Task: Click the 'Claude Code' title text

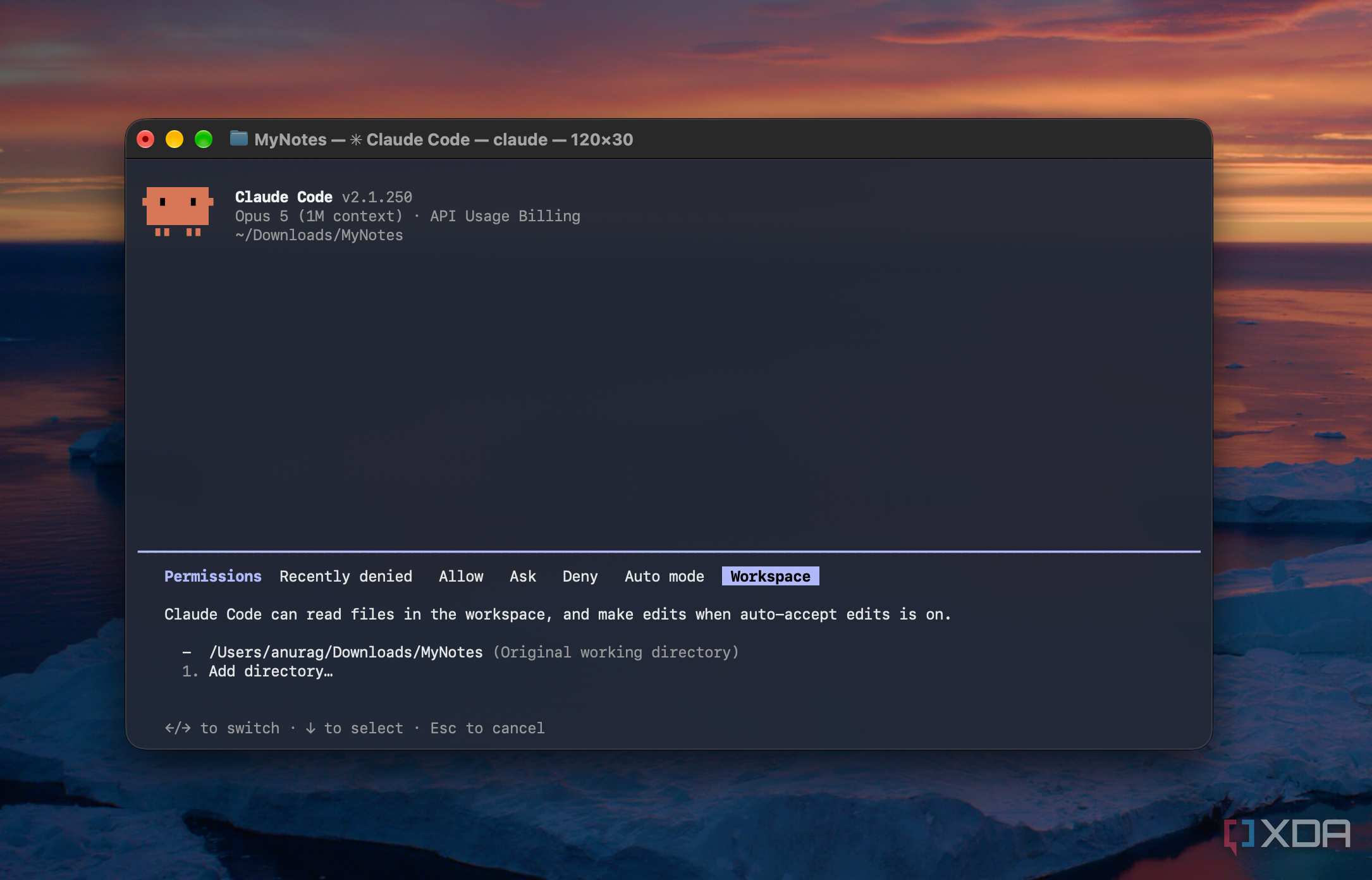Action: [284, 197]
